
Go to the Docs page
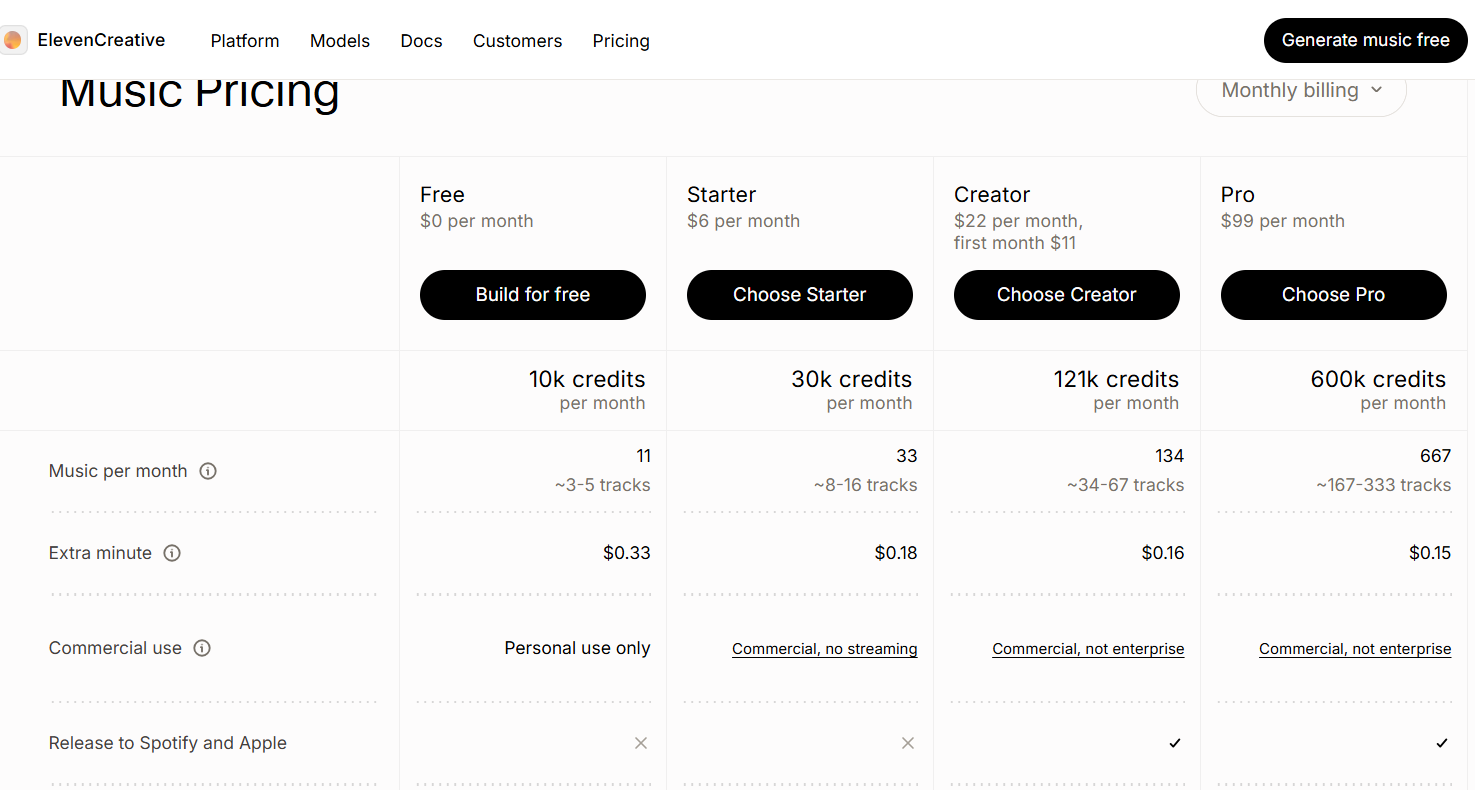pos(421,41)
